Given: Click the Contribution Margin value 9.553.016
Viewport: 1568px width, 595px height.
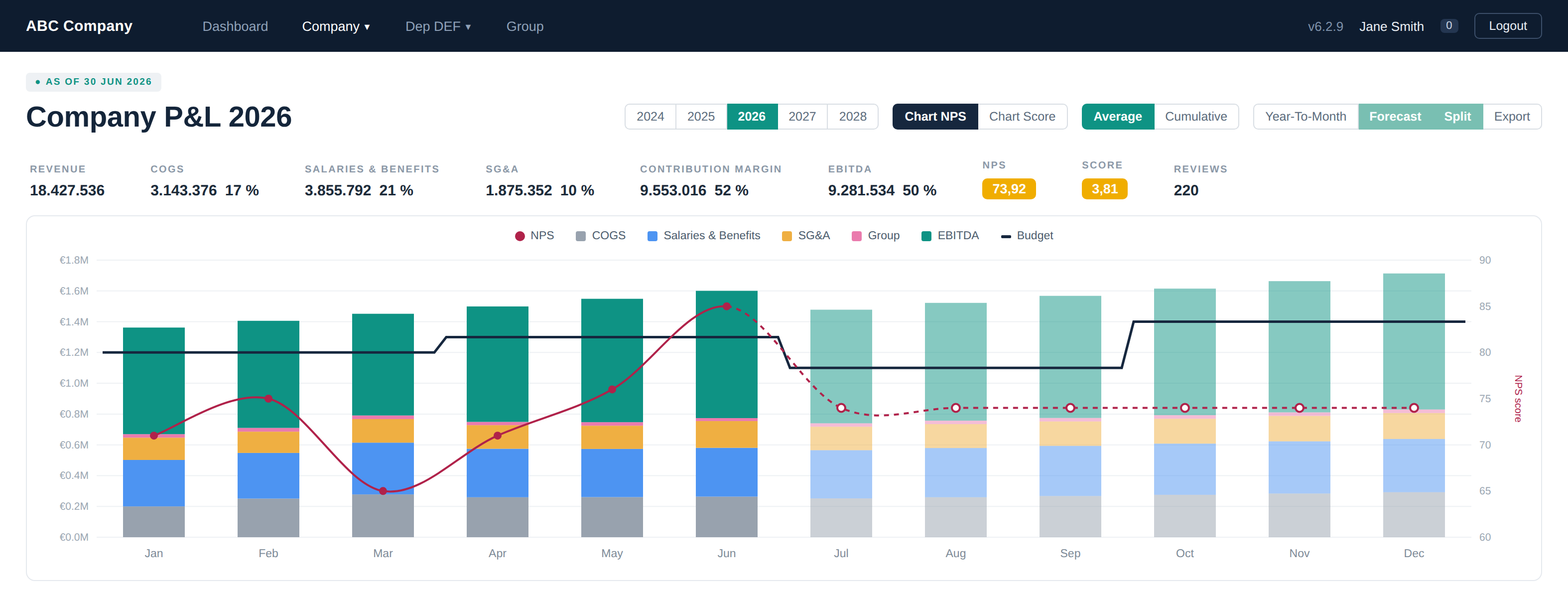Looking at the screenshot, I should coord(672,190).
